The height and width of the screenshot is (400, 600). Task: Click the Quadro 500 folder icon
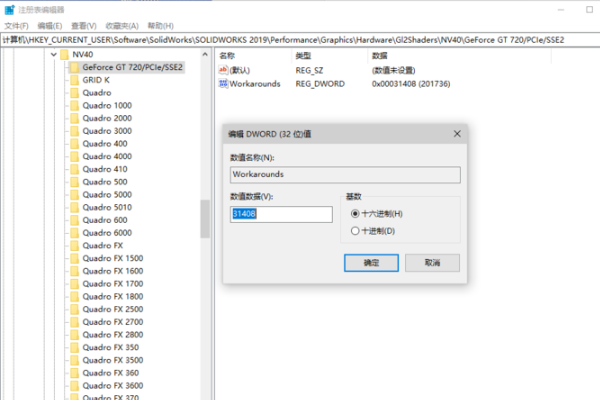pos(75,182)
